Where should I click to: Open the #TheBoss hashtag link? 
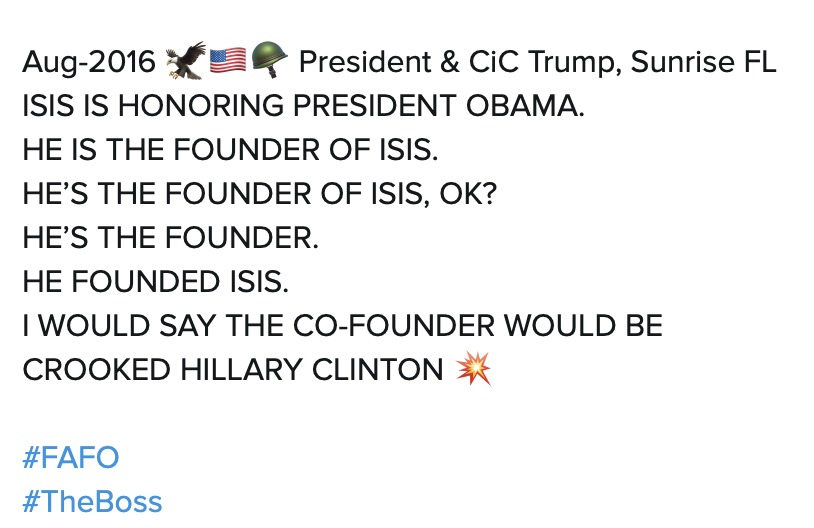tap(92, 501)
